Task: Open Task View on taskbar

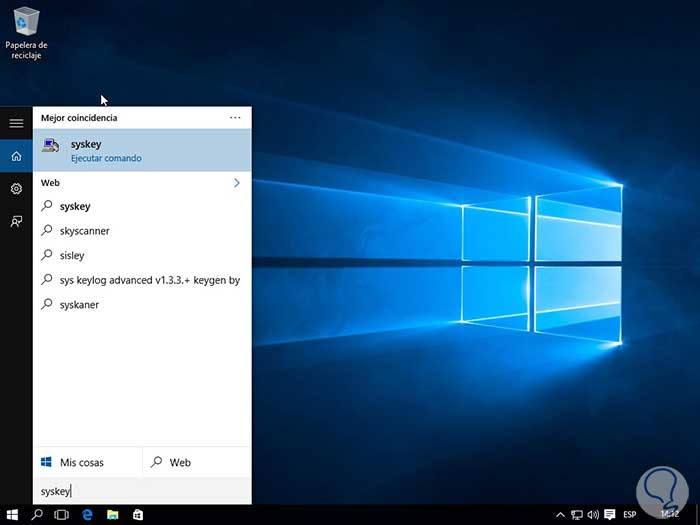Action: tap(61, 515)
